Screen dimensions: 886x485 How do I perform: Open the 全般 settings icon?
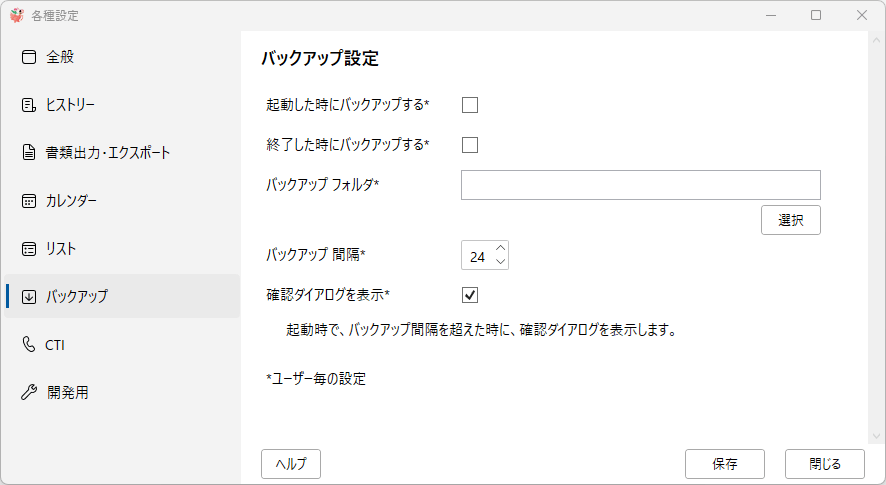click(29, 57)
